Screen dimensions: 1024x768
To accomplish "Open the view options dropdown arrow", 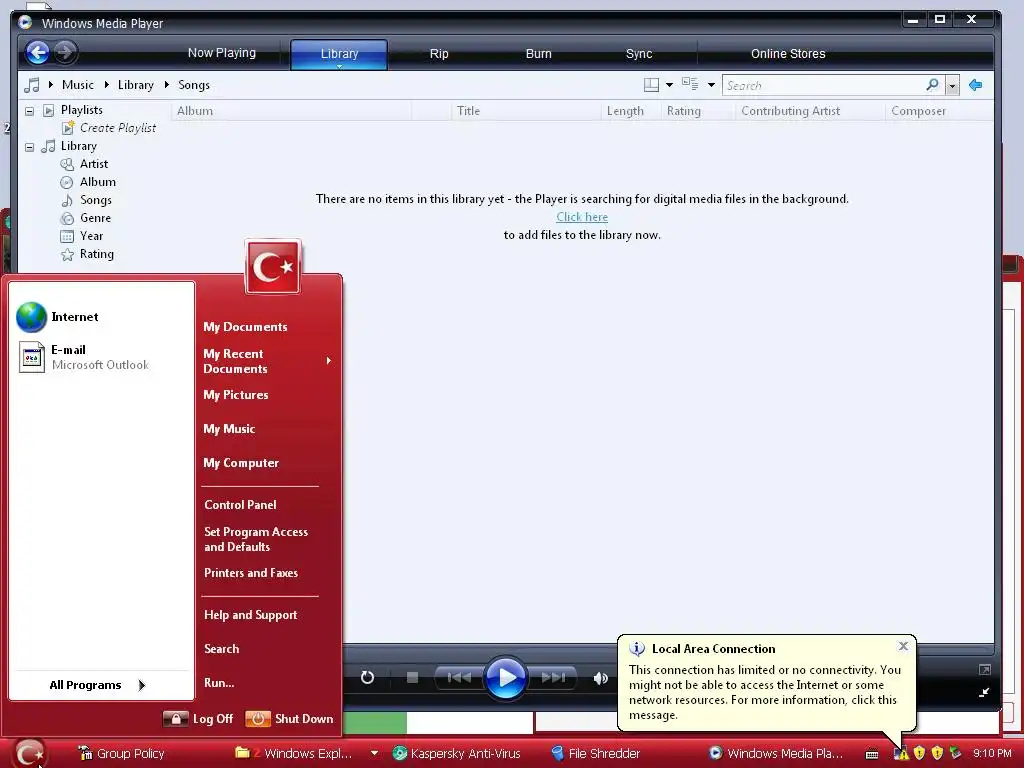I will tap(711, 85).
